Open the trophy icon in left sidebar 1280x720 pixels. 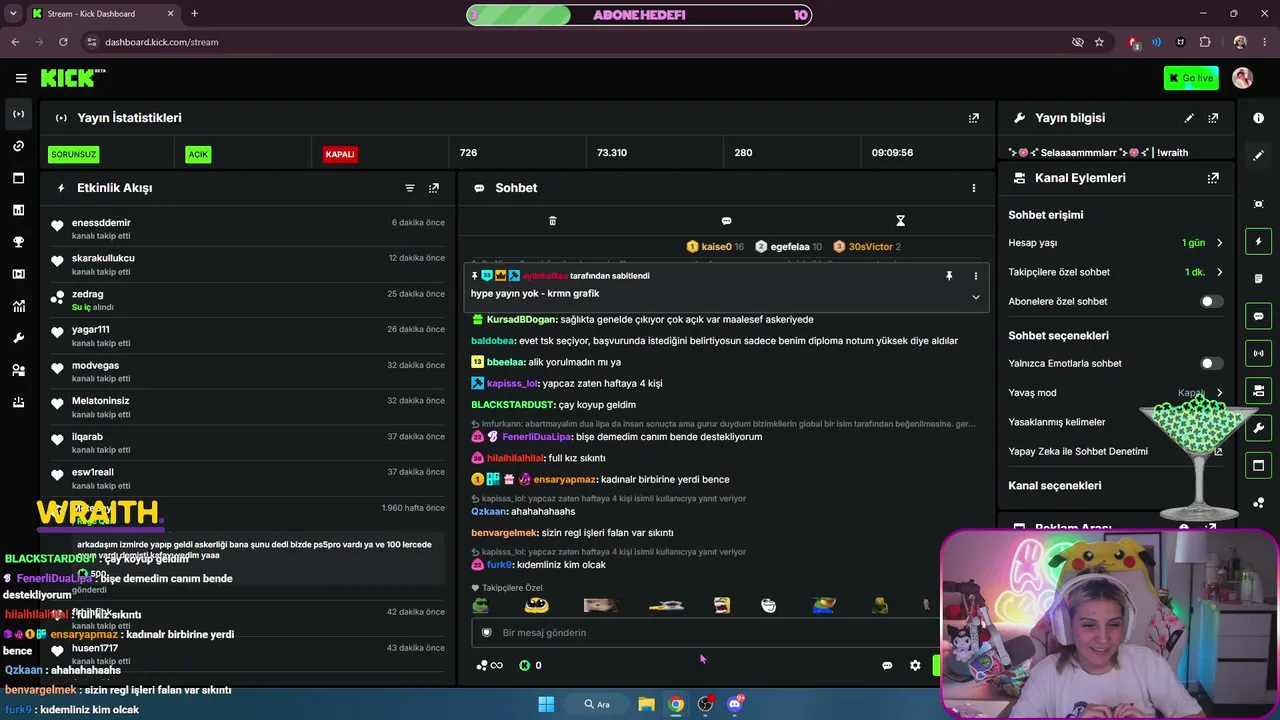(x=18, y=242)
